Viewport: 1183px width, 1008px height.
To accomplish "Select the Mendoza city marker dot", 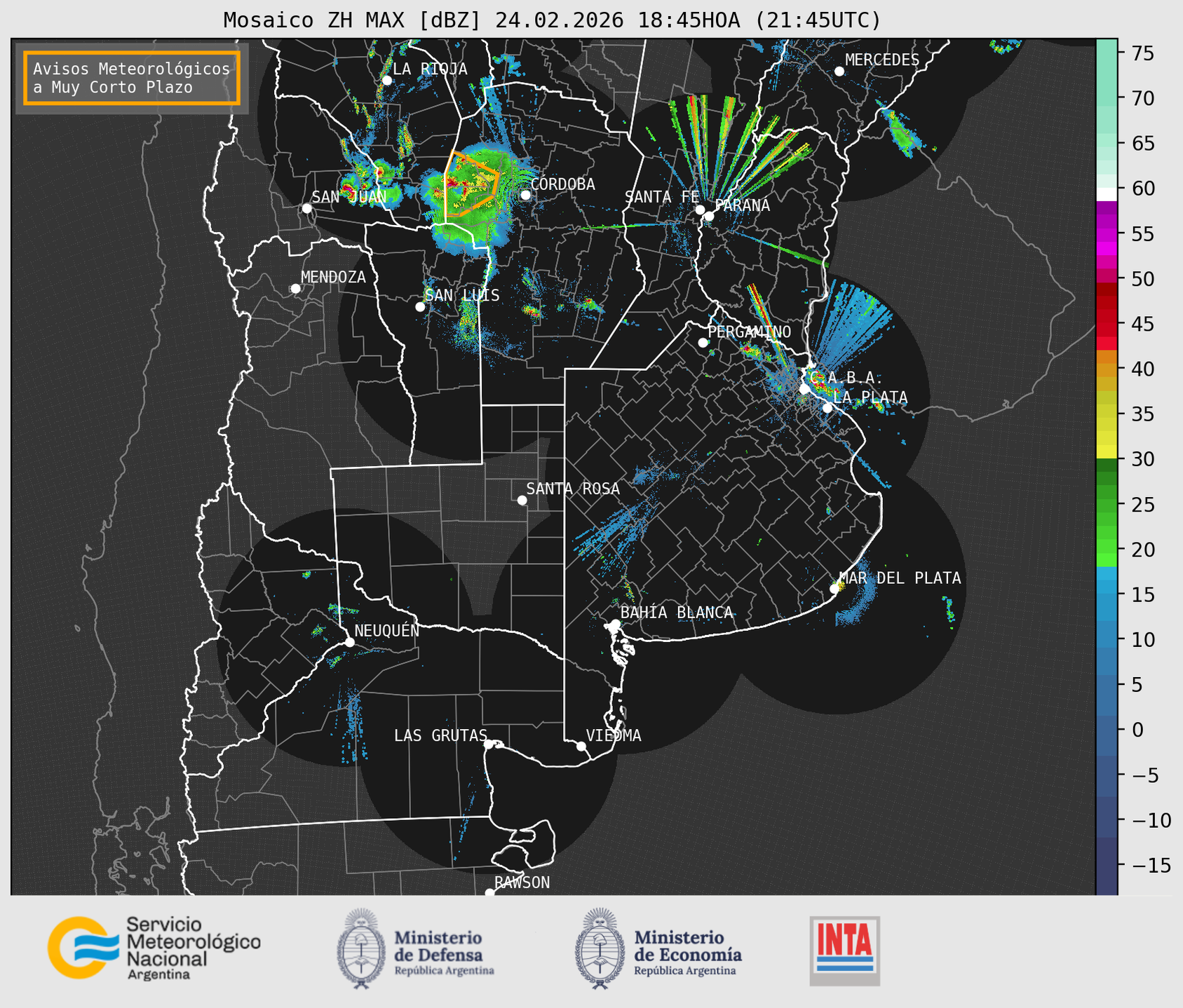I will point(295,289).
